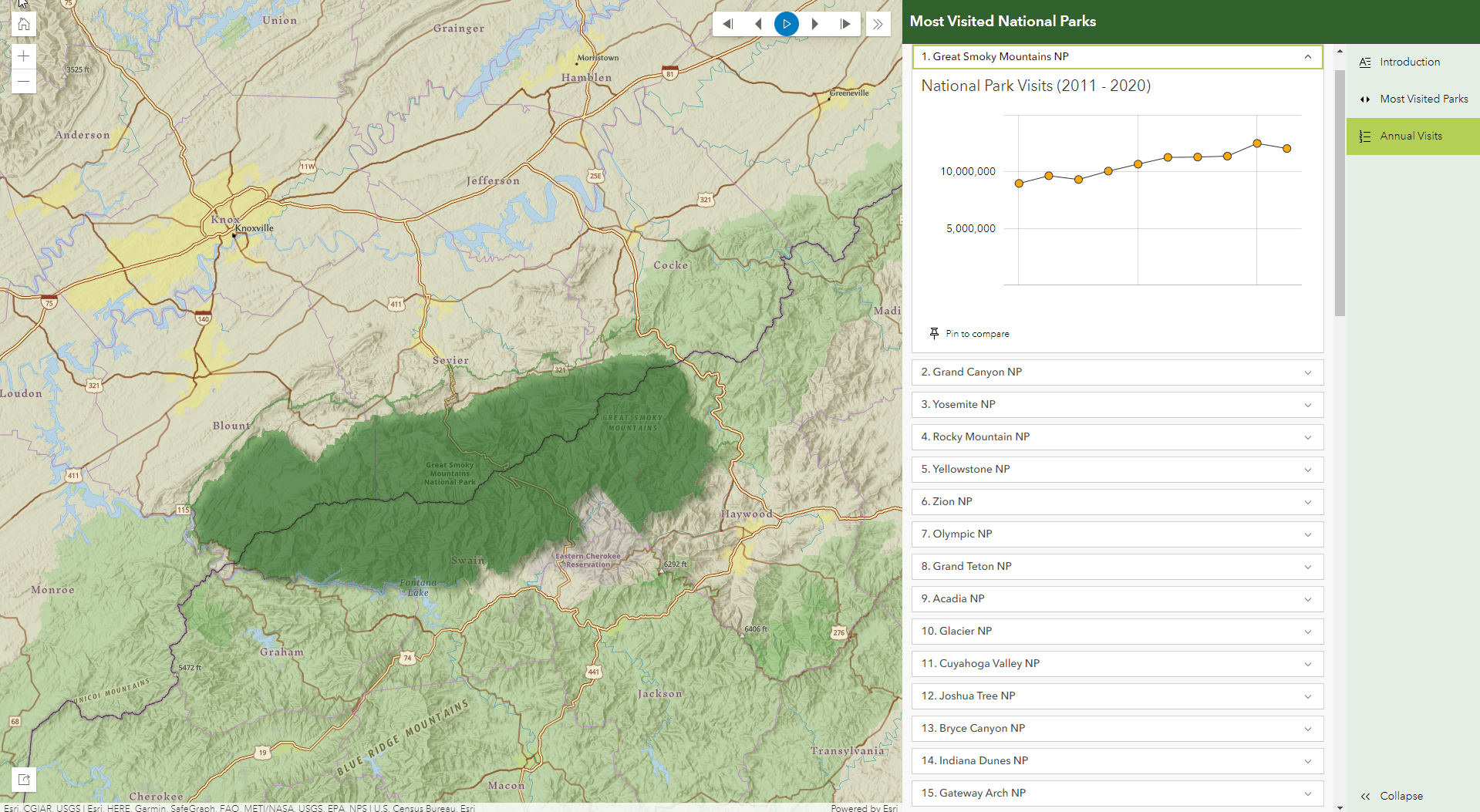Click the Greeneville city label on map

tap(849, 93)
